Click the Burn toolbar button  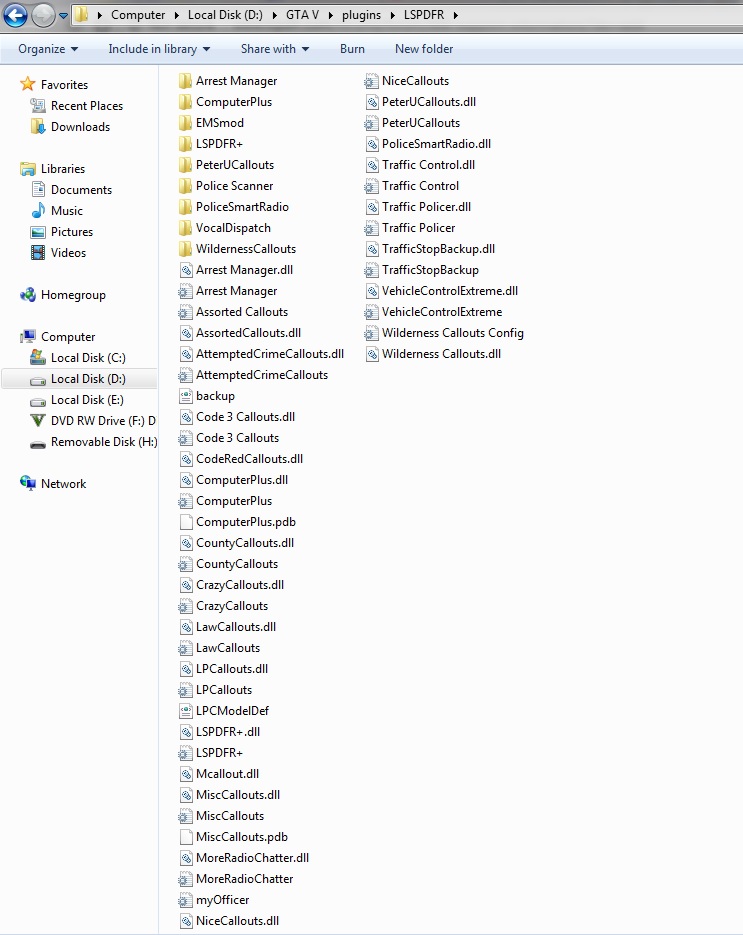352,49
